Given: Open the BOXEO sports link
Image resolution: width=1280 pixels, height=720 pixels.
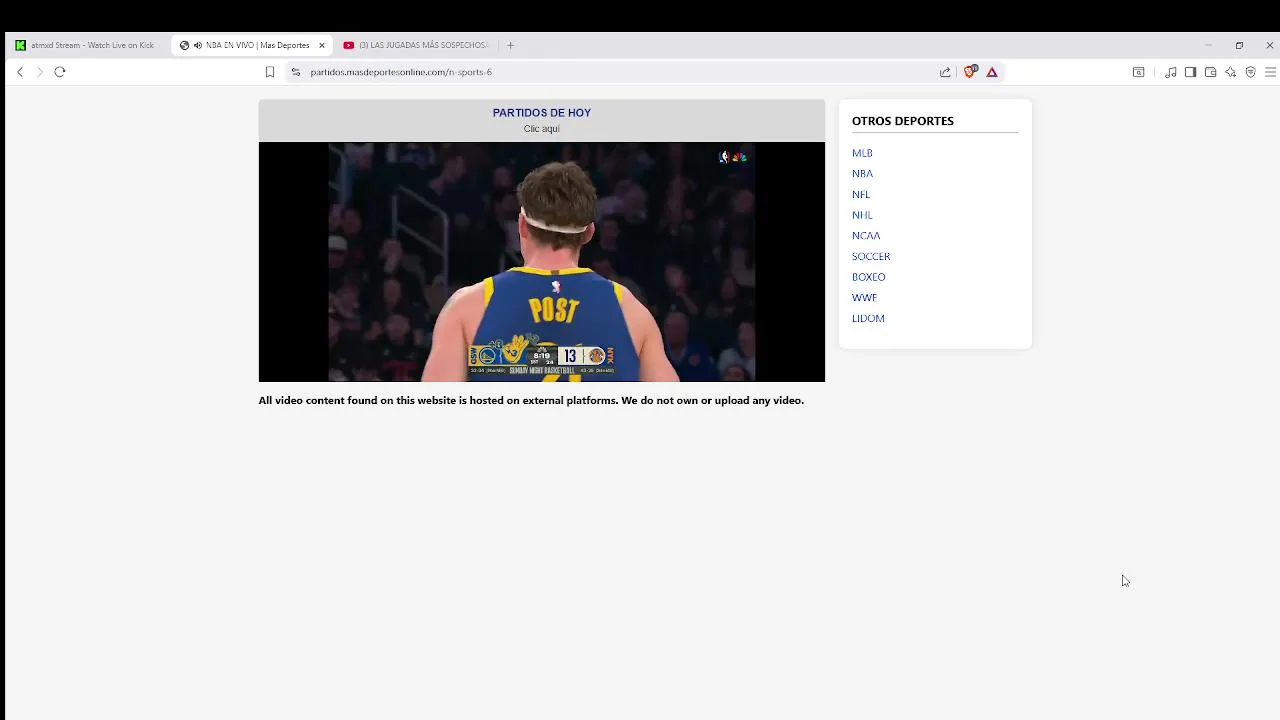Looking at the screenshot, I should (x=868, y=277).
